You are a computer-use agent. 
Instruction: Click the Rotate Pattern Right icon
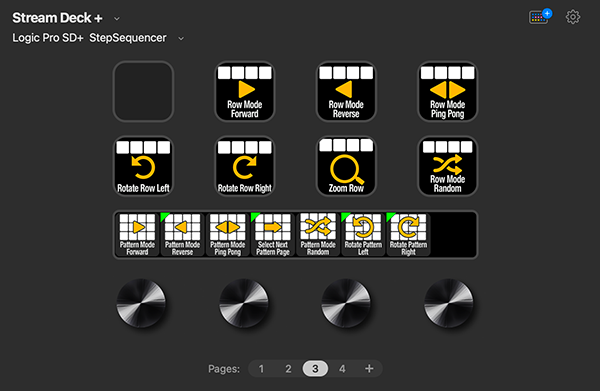click(x=408, y=235)
